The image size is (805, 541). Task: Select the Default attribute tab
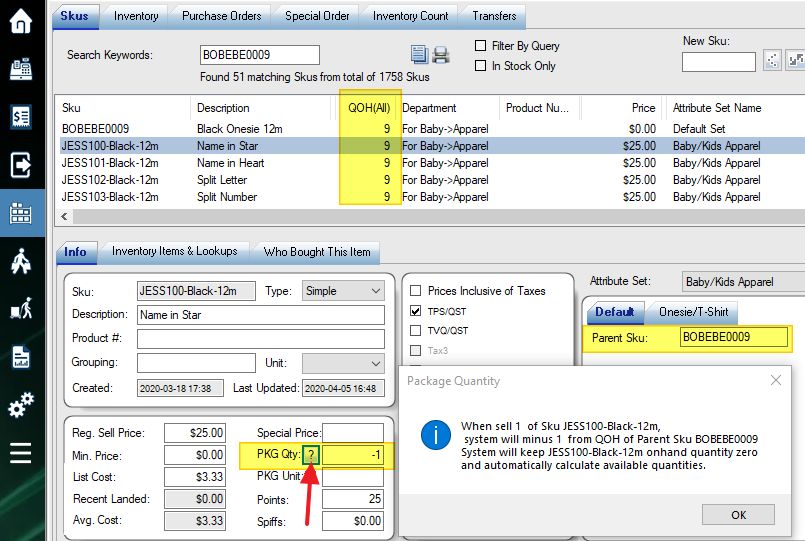point(614,312)
